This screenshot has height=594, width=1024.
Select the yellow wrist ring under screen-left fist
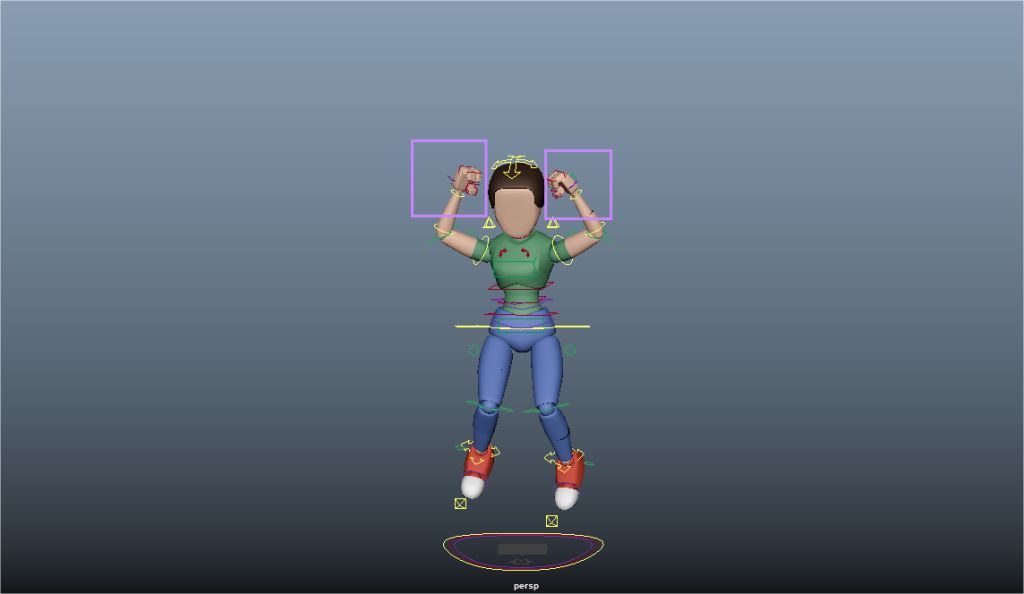[x=458, y=193]
